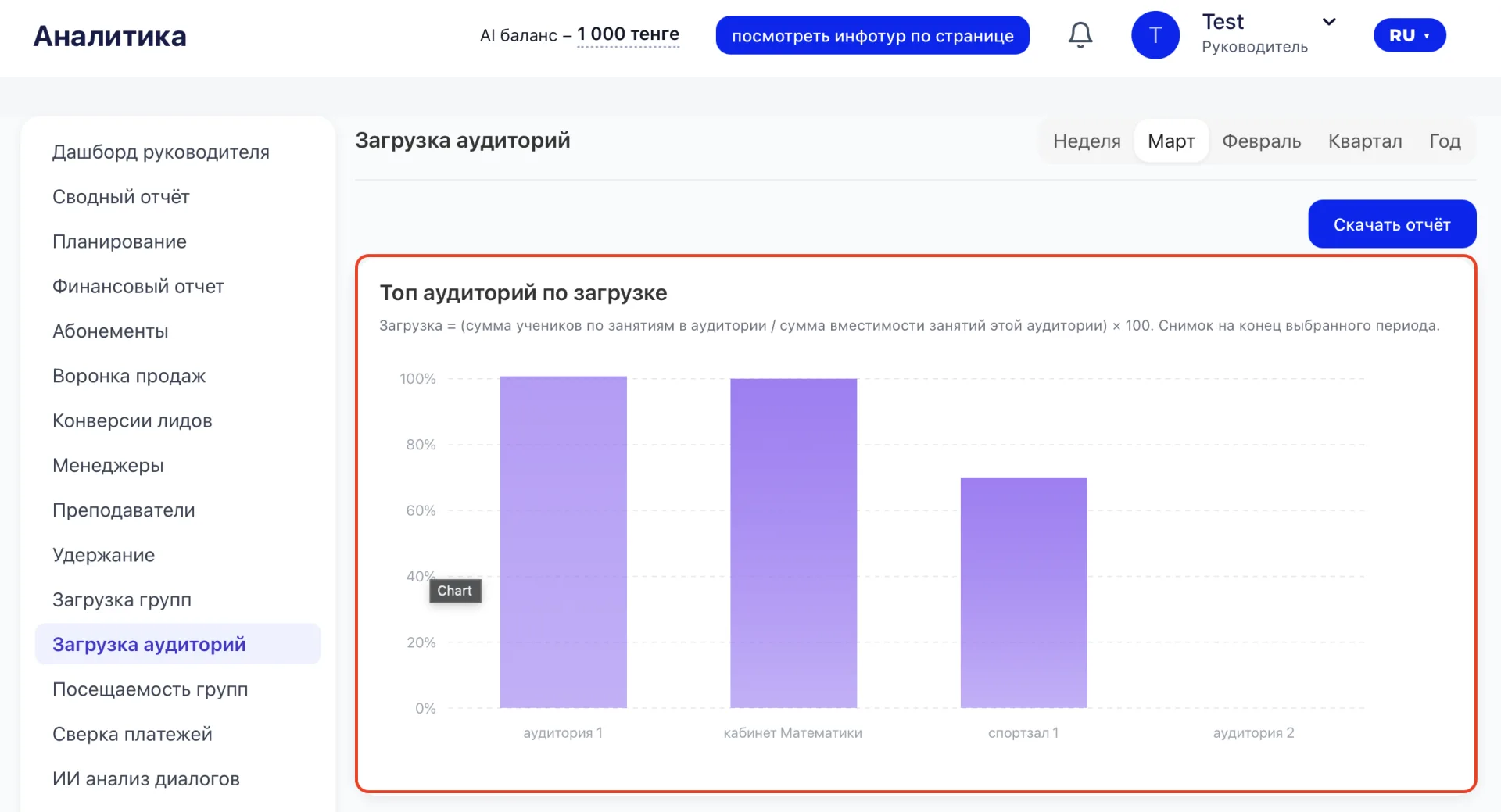
Task: Click the аудитория 1 chart bar
Action: click(x=564, y=542)
